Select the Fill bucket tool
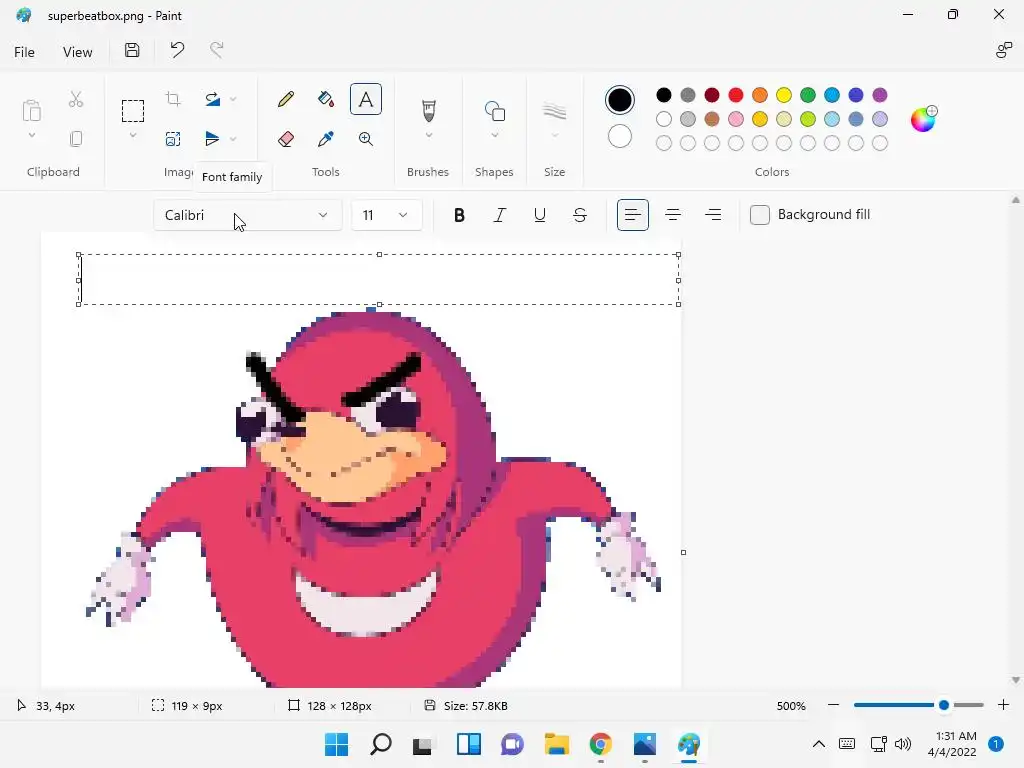Viewport: 1024px width, 768px height. (x=325, y=99)
